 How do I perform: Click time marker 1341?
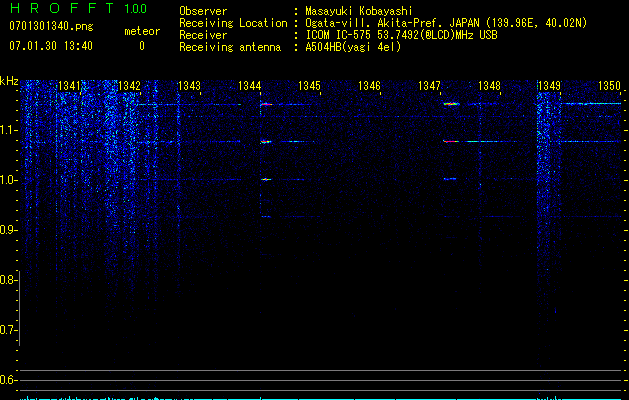click(69, 85)
